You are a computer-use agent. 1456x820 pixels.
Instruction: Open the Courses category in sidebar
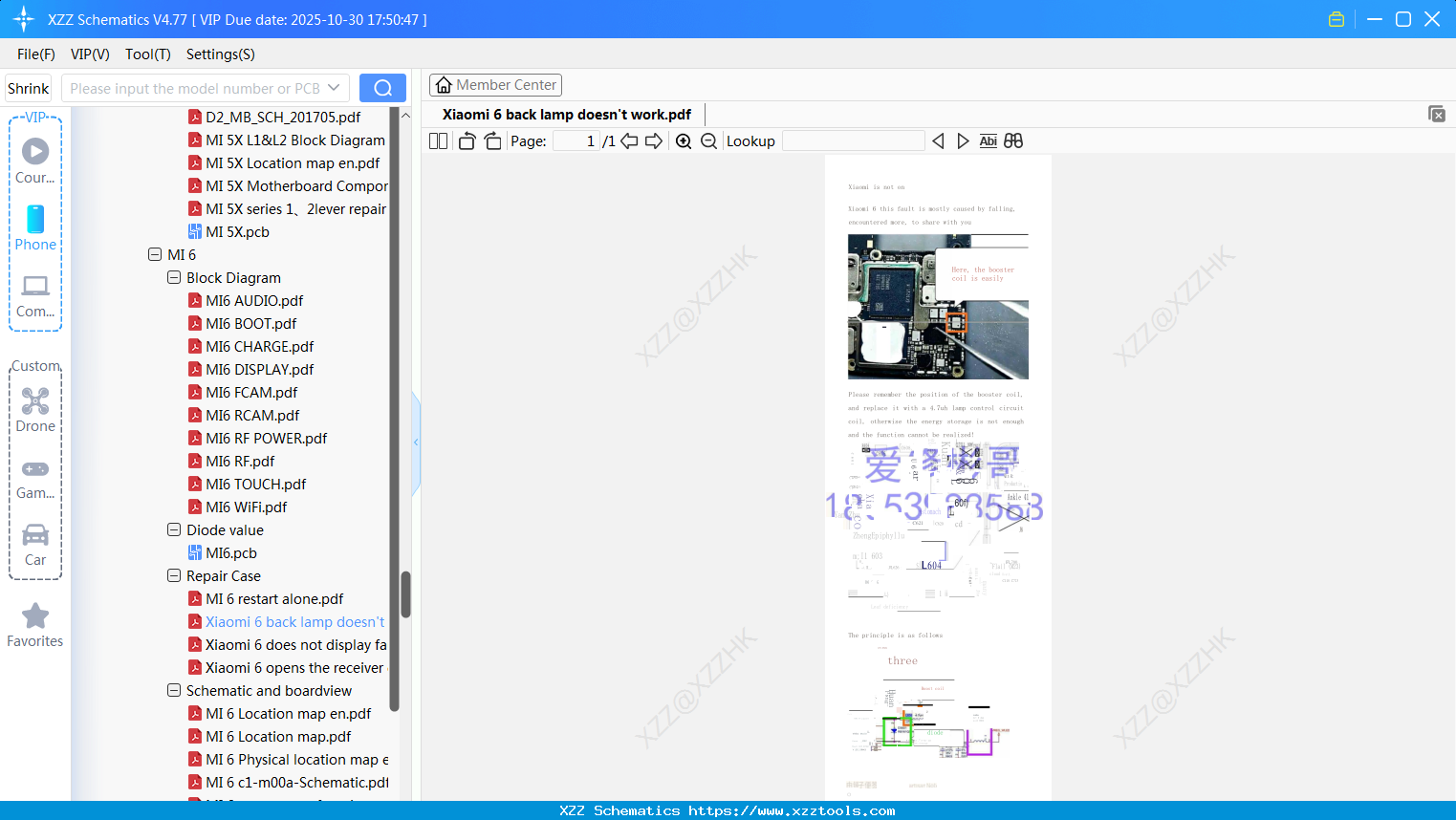point(35,161)
